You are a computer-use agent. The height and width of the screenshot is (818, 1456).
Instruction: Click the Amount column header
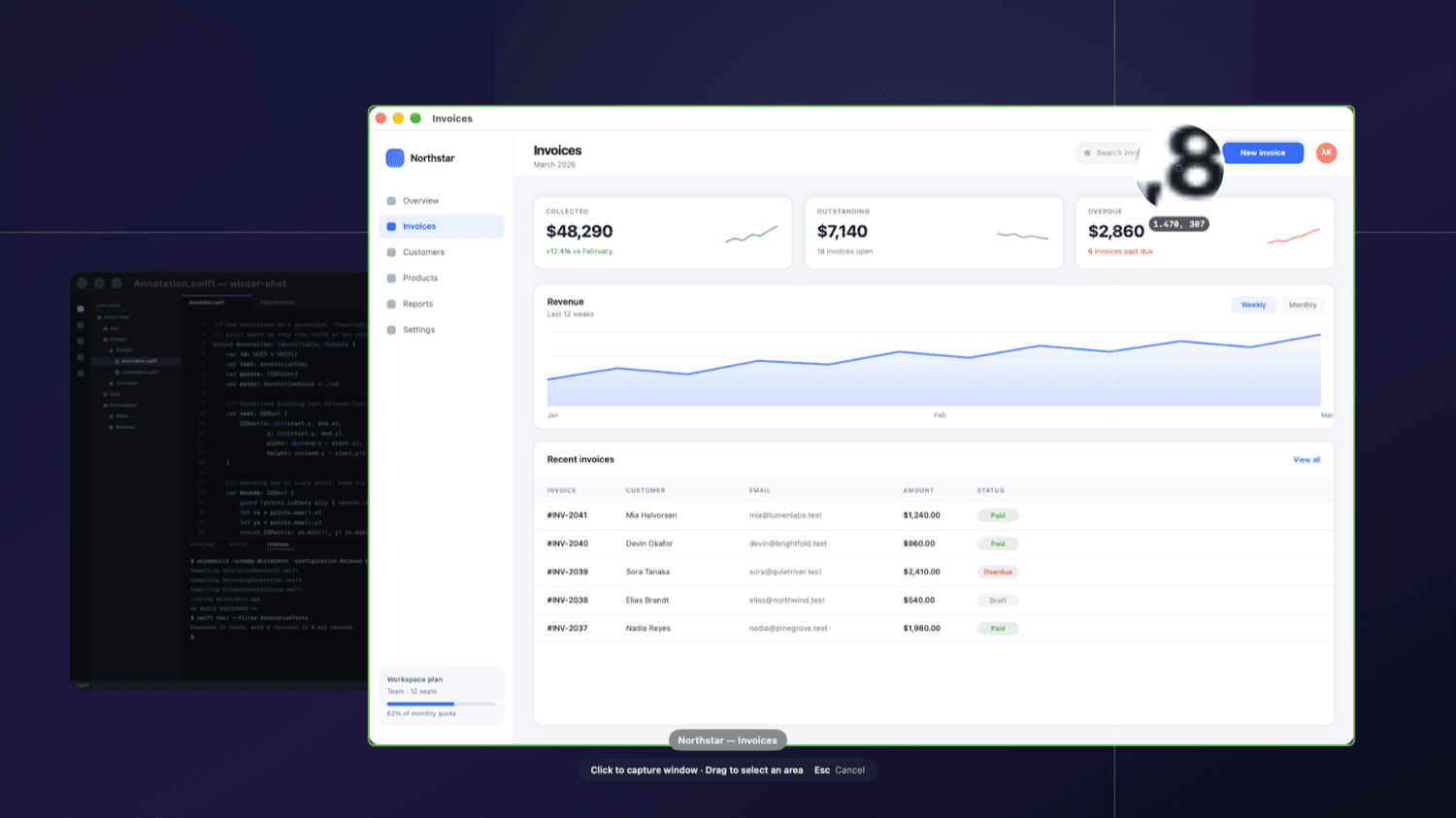pyautogui.click(x=918, y=490)
